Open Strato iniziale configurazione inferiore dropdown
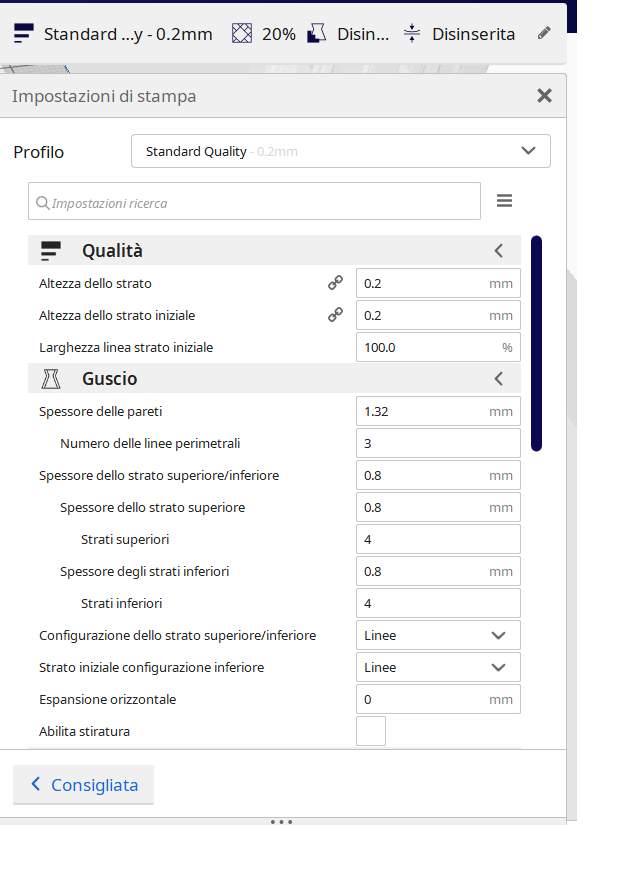 [x=438, y=667]
